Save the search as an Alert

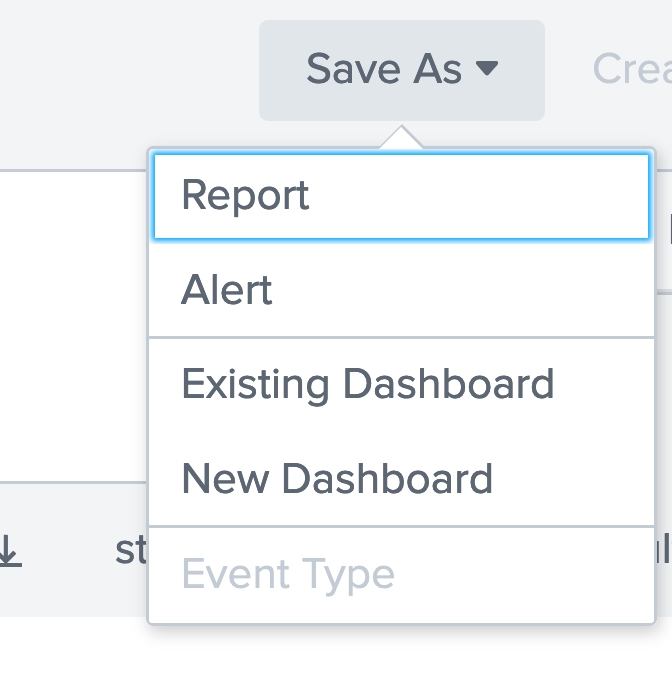pyautogui.click(x=227, y=291)
